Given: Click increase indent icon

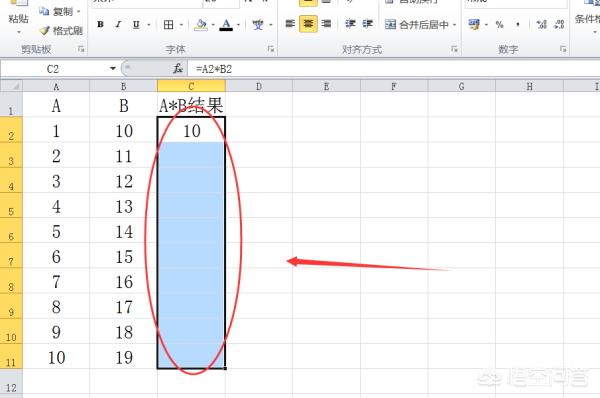Looking at the screenshot, I should pos(368,24).
